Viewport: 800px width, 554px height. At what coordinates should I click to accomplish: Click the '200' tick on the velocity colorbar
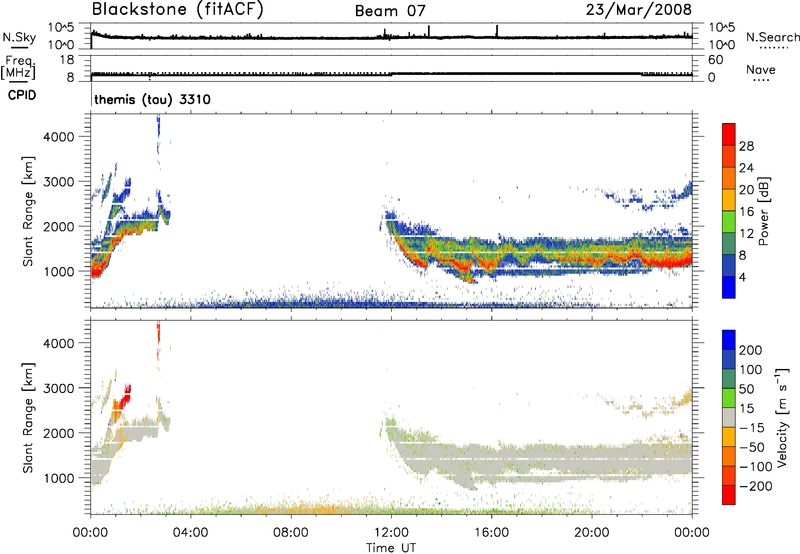(x=751, y=350)
